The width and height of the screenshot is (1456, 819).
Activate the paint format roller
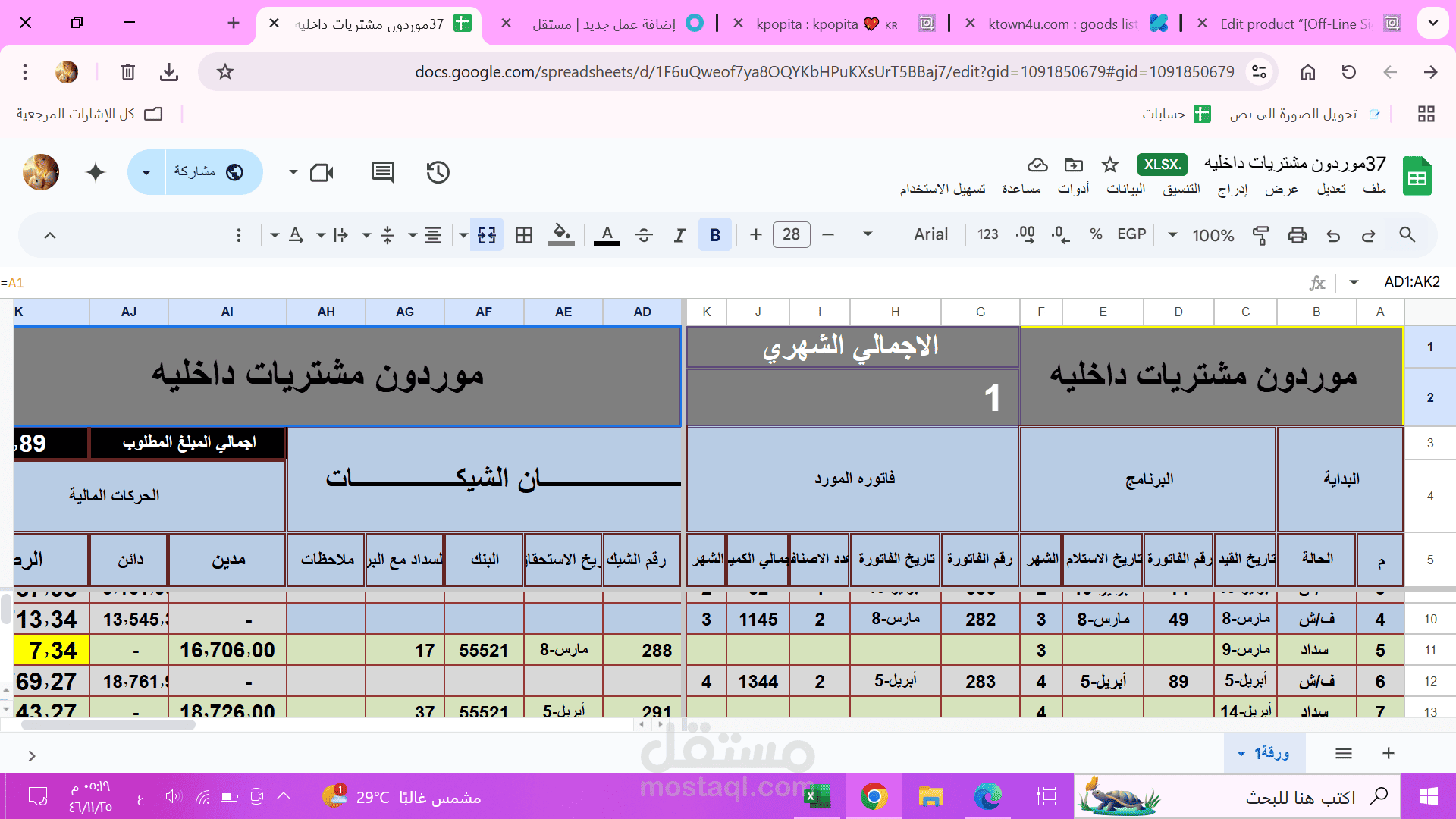(x=1260, y=235)
